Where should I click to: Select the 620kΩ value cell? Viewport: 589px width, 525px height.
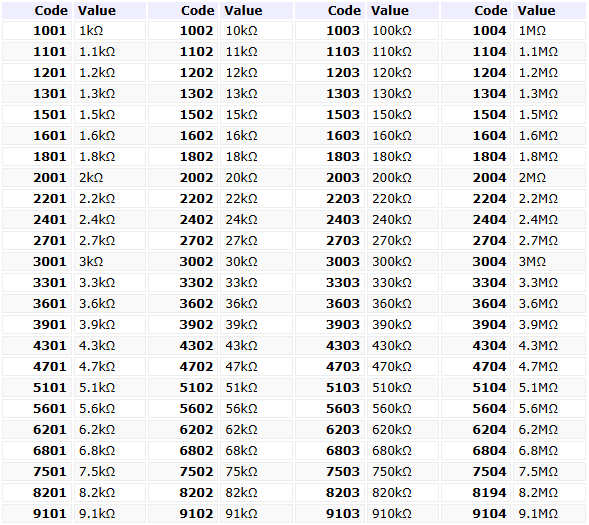tap(403, 430)
